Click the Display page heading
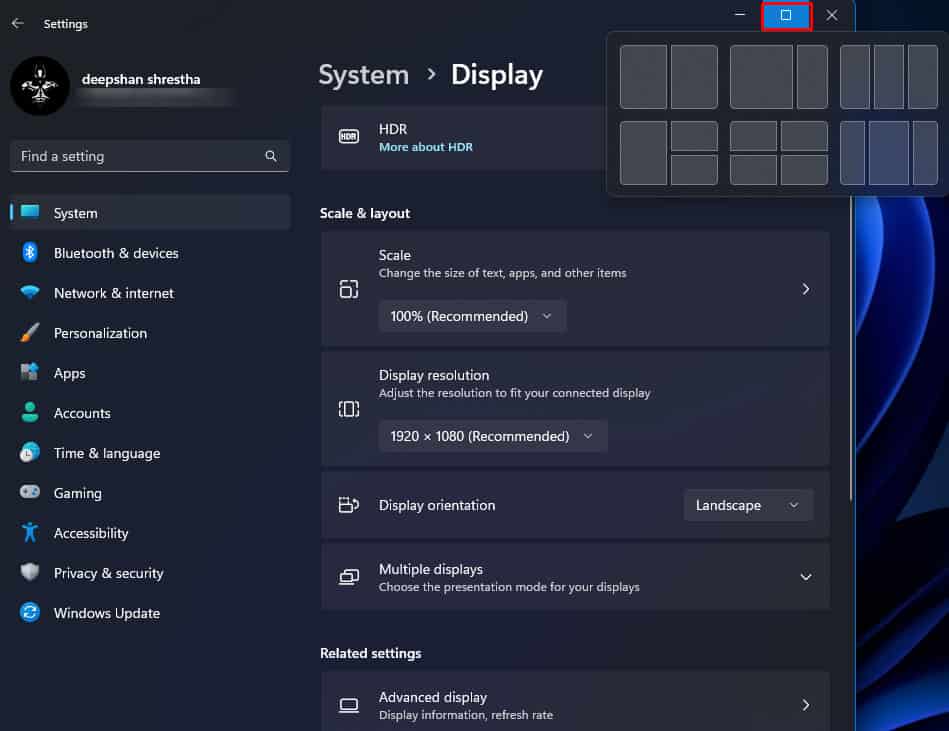 click(496, 76)
